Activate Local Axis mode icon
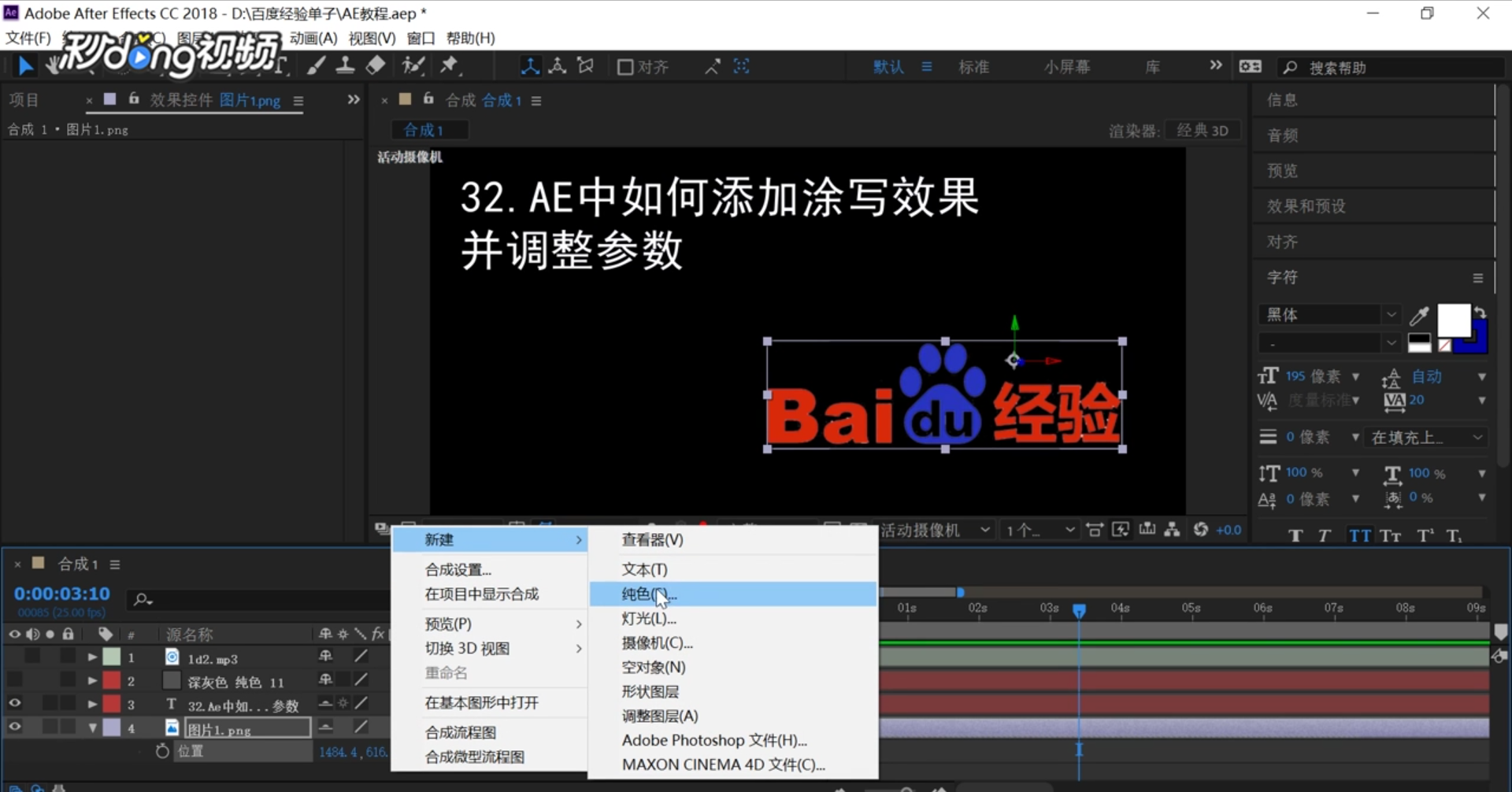The image size is (1512, 792). (530, 67)
